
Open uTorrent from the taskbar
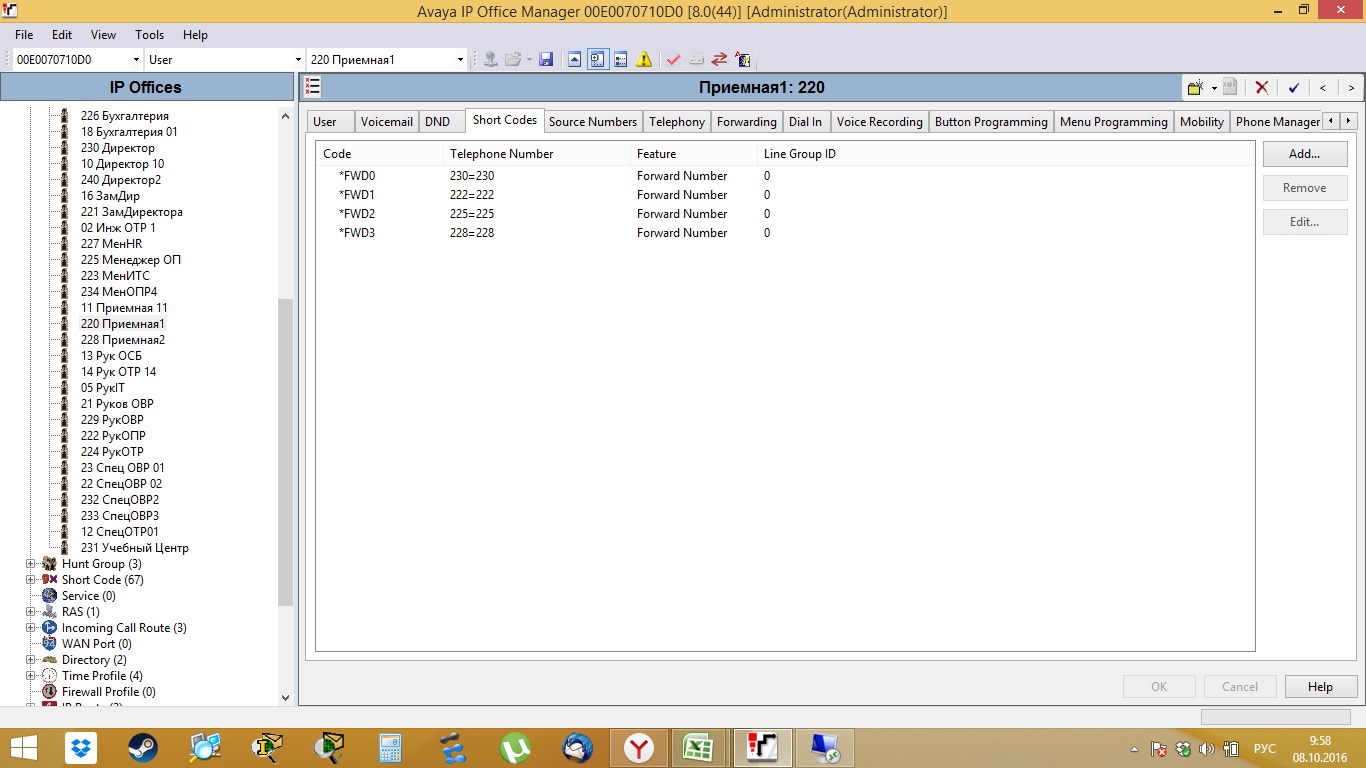tap(515, 747)
